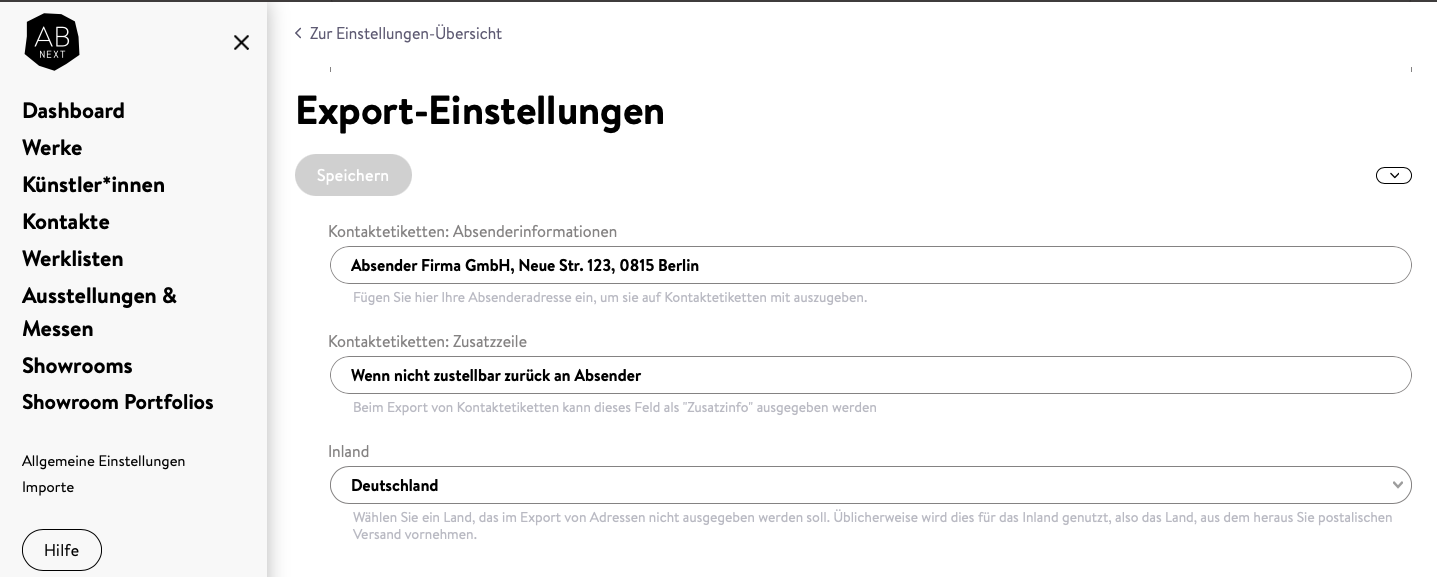
Task: Click the Importe link
Action: click(x=48, y=487)
